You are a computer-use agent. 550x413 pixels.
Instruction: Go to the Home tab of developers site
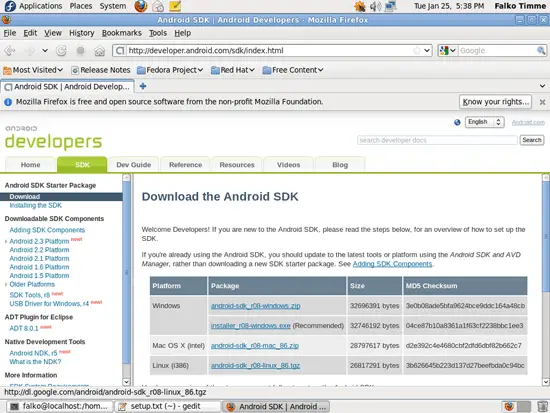tap(31, 165)
